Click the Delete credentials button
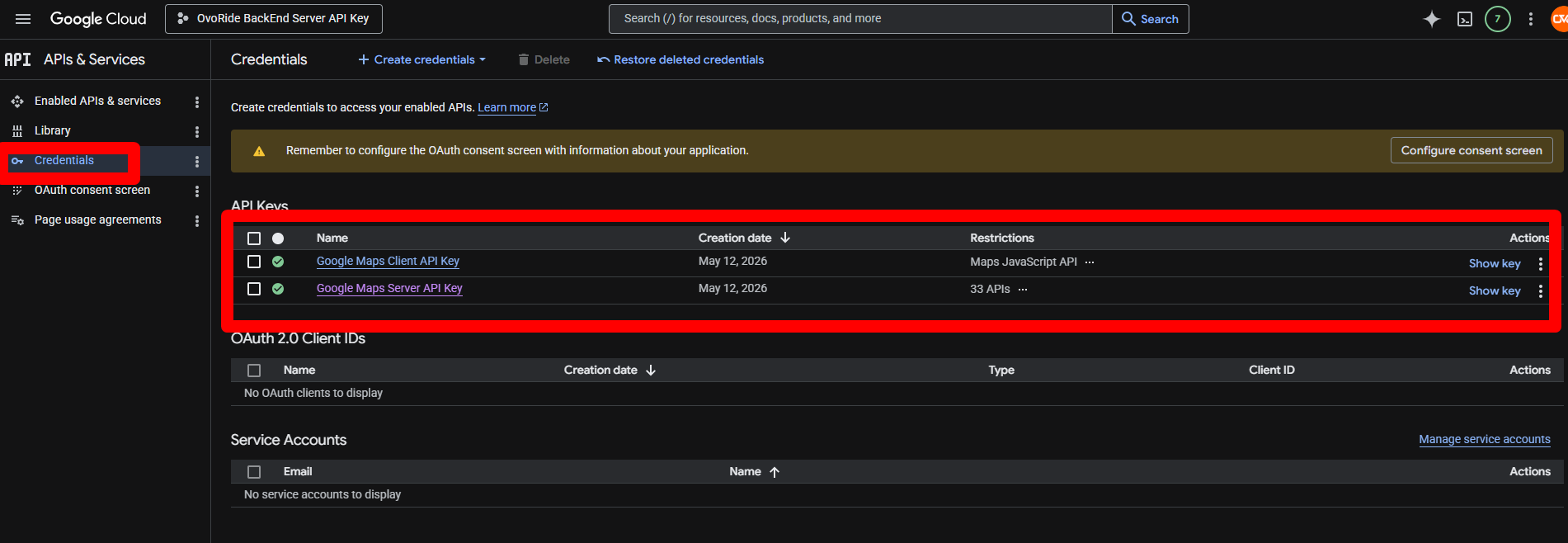 pos(544,59)
